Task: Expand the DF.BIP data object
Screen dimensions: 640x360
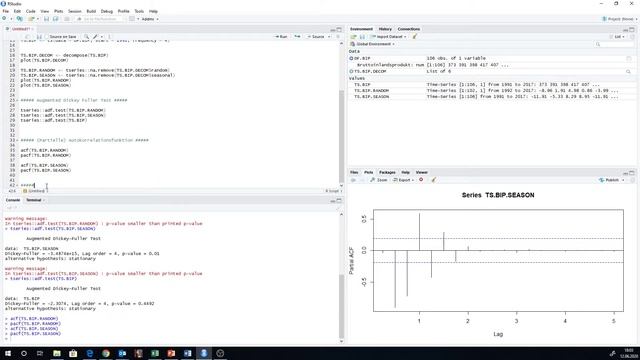Action: coord(351,58)
